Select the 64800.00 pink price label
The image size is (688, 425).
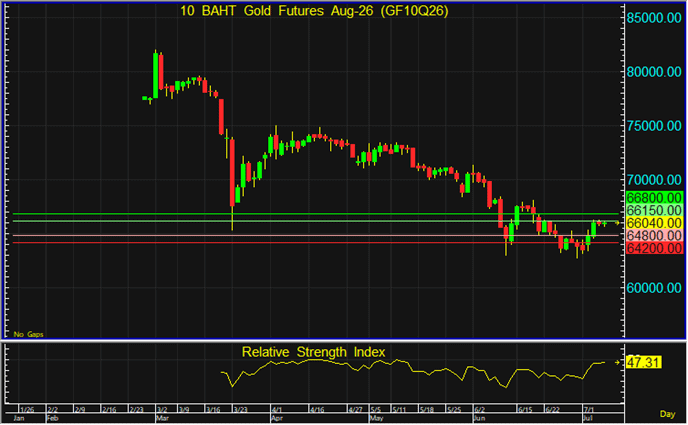tap(654, 235)
